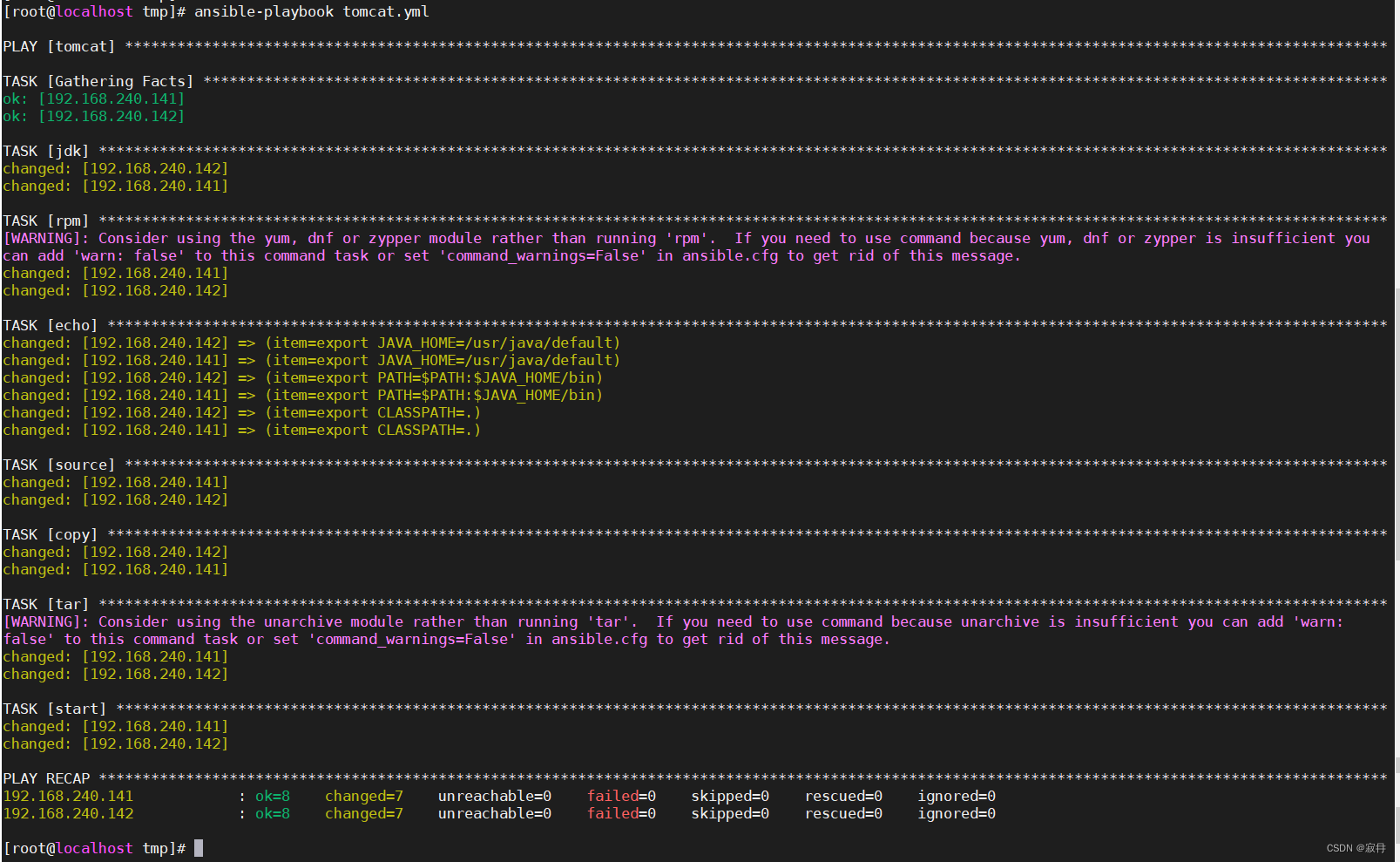Select the 192.168.240.142 PATH export line
The height and width of the screenshot is (862, 1400).
click(x=303, y=378)
